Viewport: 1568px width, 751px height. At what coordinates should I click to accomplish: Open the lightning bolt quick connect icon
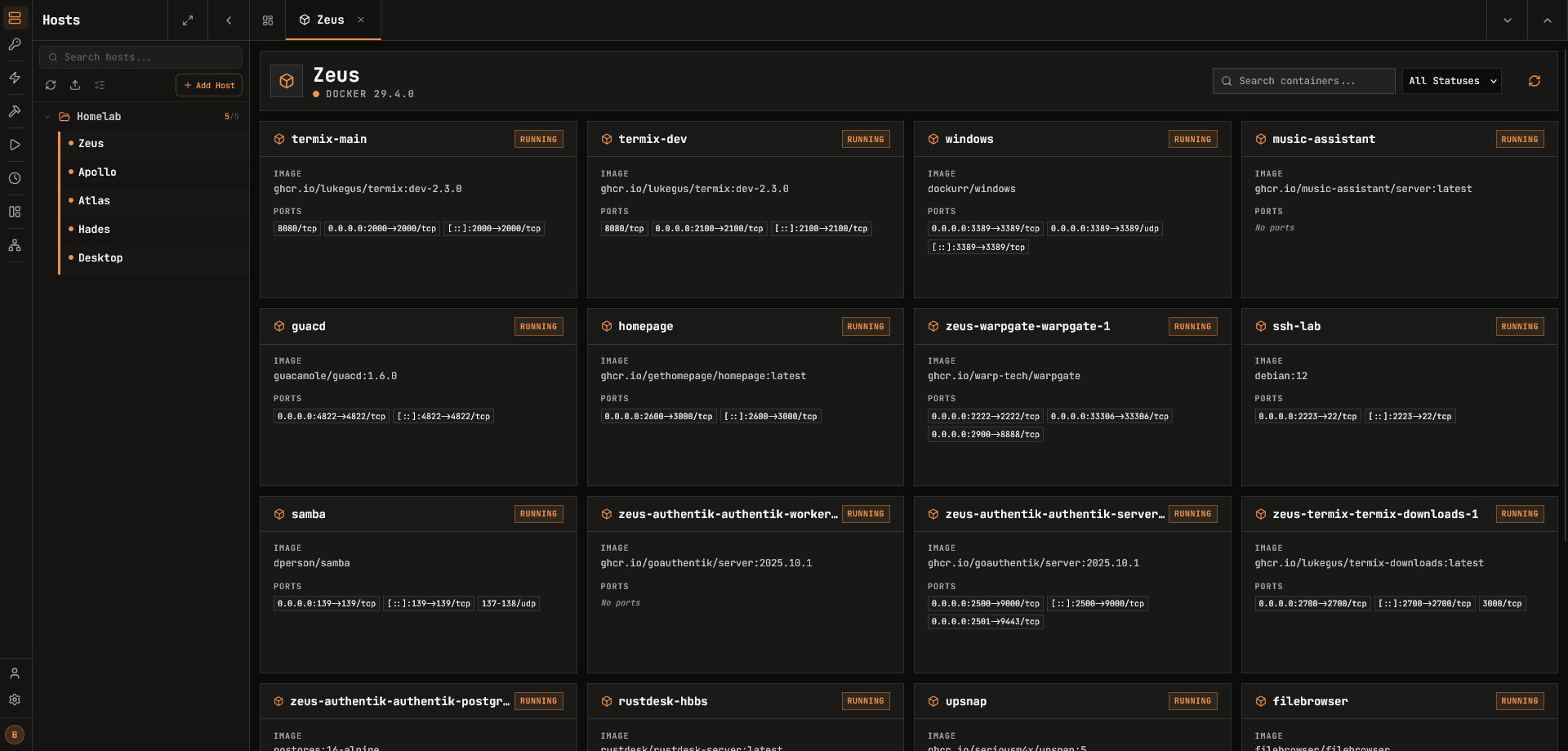point(15,78)
